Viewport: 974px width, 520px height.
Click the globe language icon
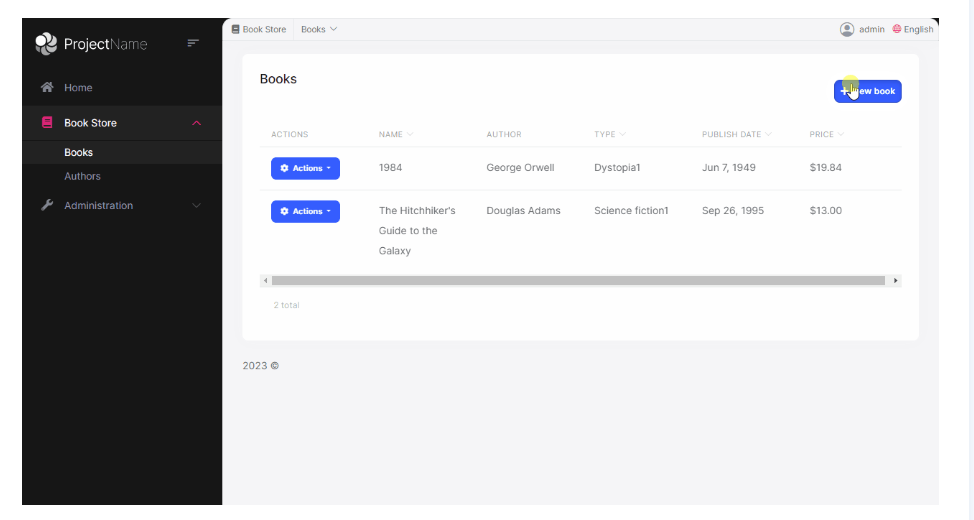point(897,29)
